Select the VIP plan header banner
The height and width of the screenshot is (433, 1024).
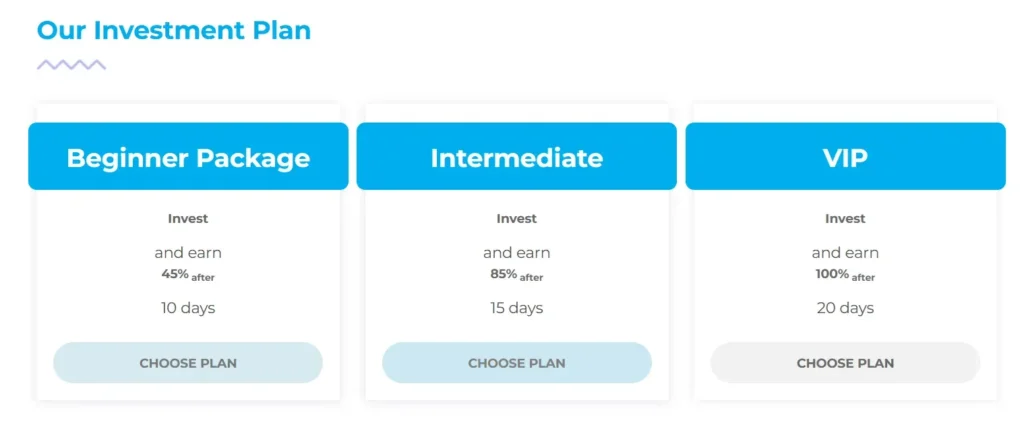pos(845,157)
